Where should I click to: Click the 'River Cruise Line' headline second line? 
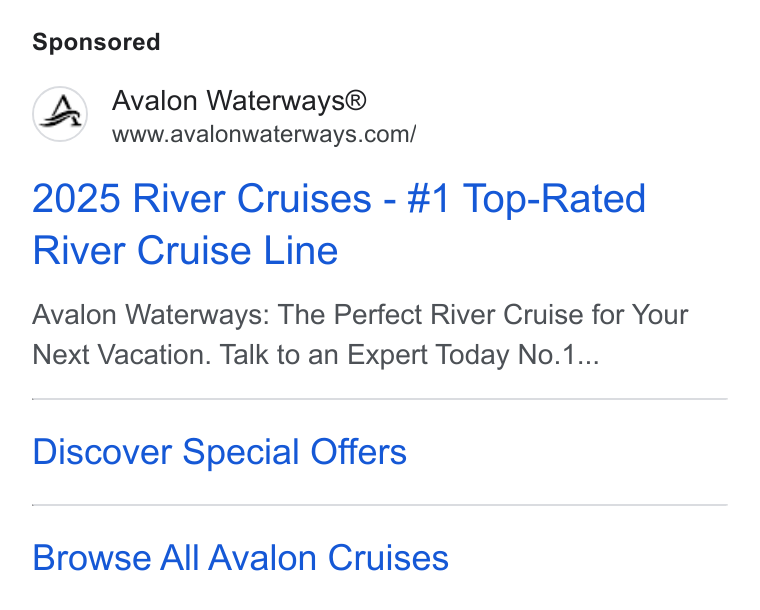(185, 250)
